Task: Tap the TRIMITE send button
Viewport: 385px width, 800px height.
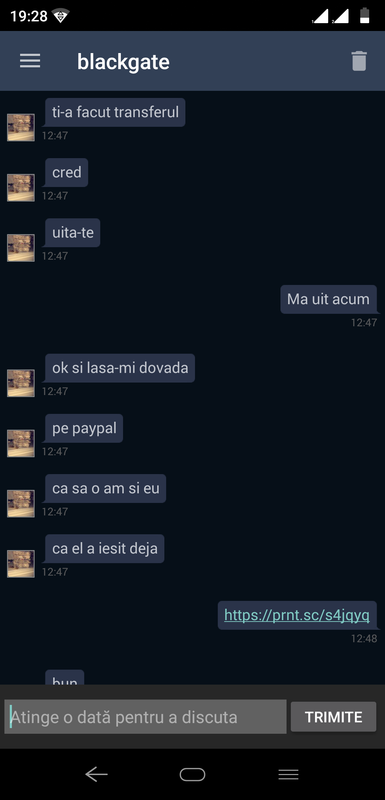Action: pyautogui.click(x=333, y=717)
